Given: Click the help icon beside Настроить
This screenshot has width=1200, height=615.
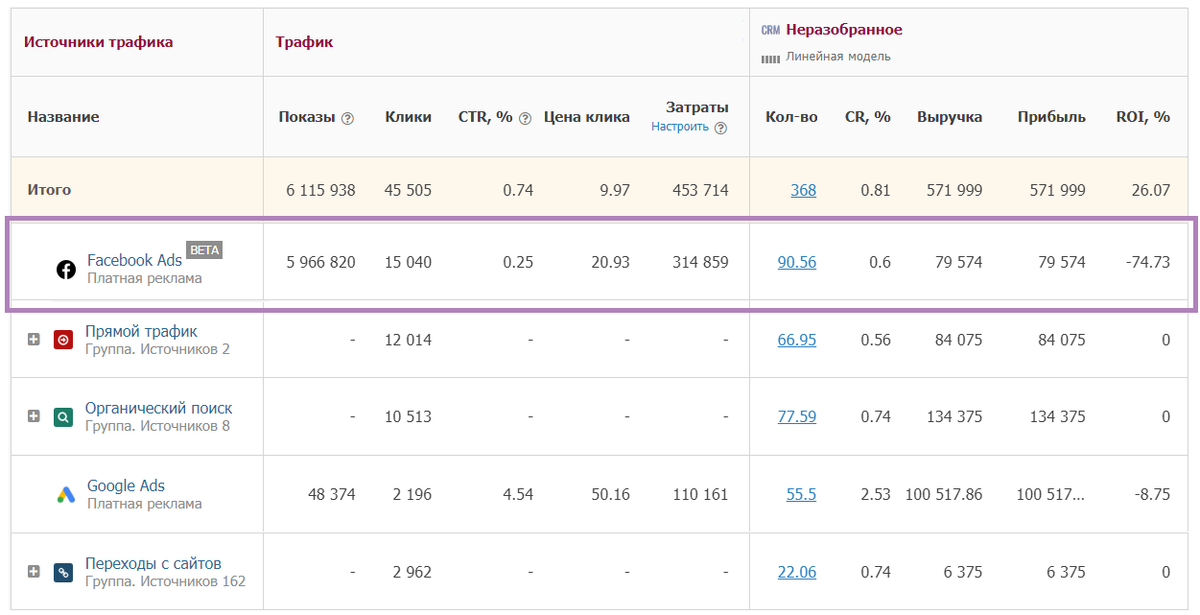Looking at the screenshot, I should pos(721,128).
